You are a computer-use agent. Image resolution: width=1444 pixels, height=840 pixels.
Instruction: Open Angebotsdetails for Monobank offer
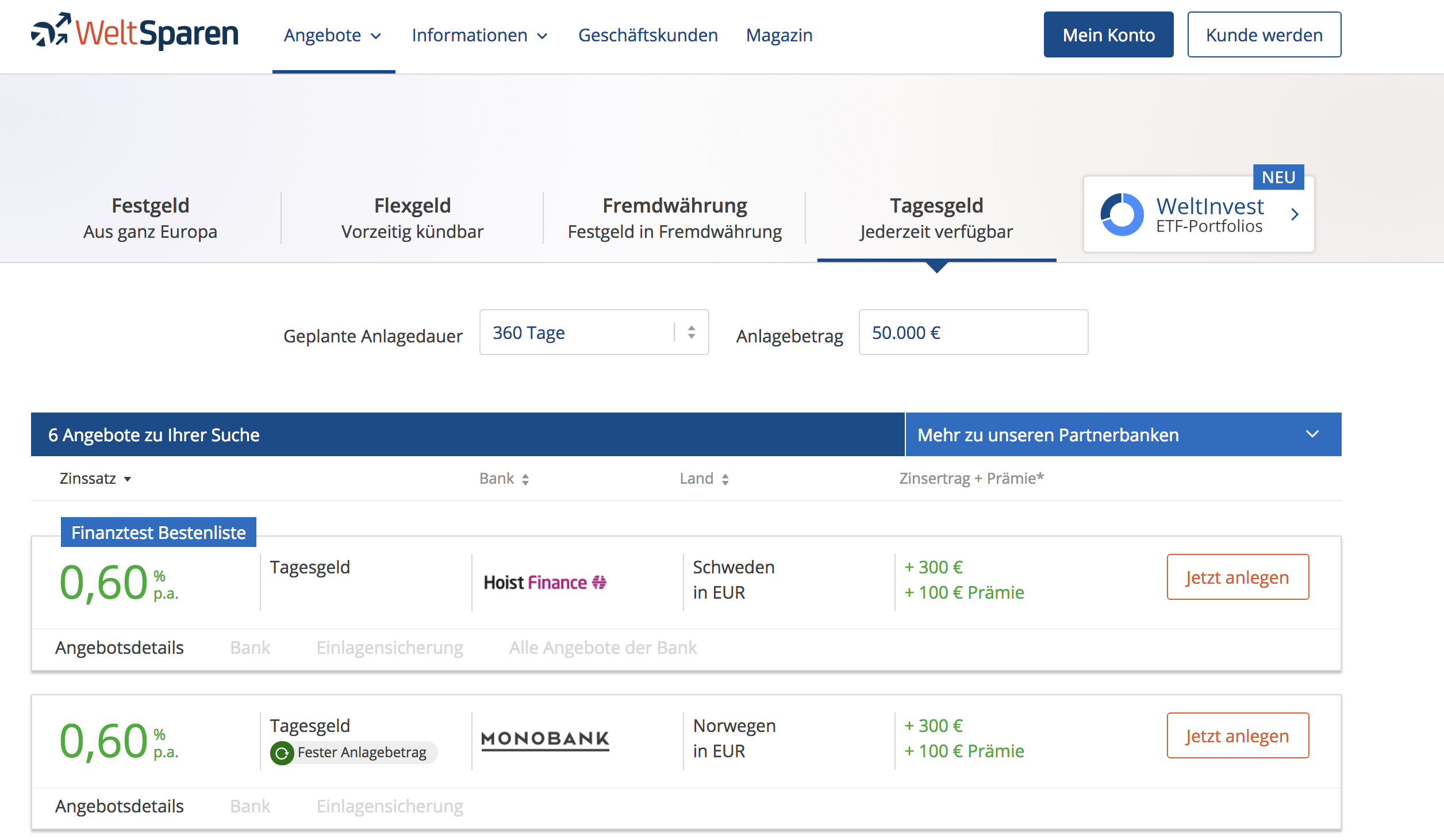[120, 806]
